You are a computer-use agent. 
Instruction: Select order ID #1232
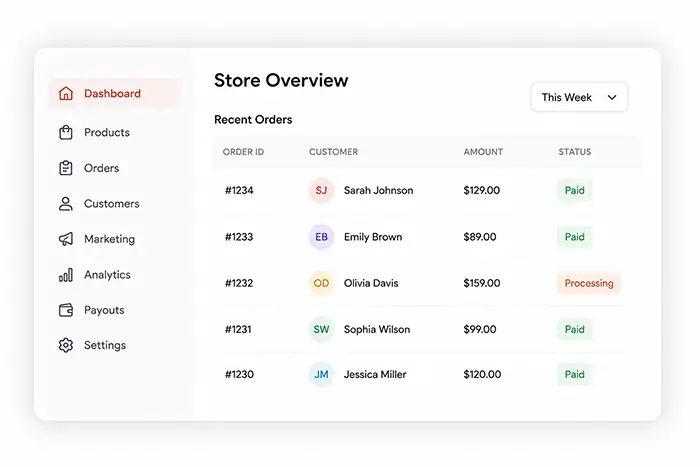pos(239,283)
